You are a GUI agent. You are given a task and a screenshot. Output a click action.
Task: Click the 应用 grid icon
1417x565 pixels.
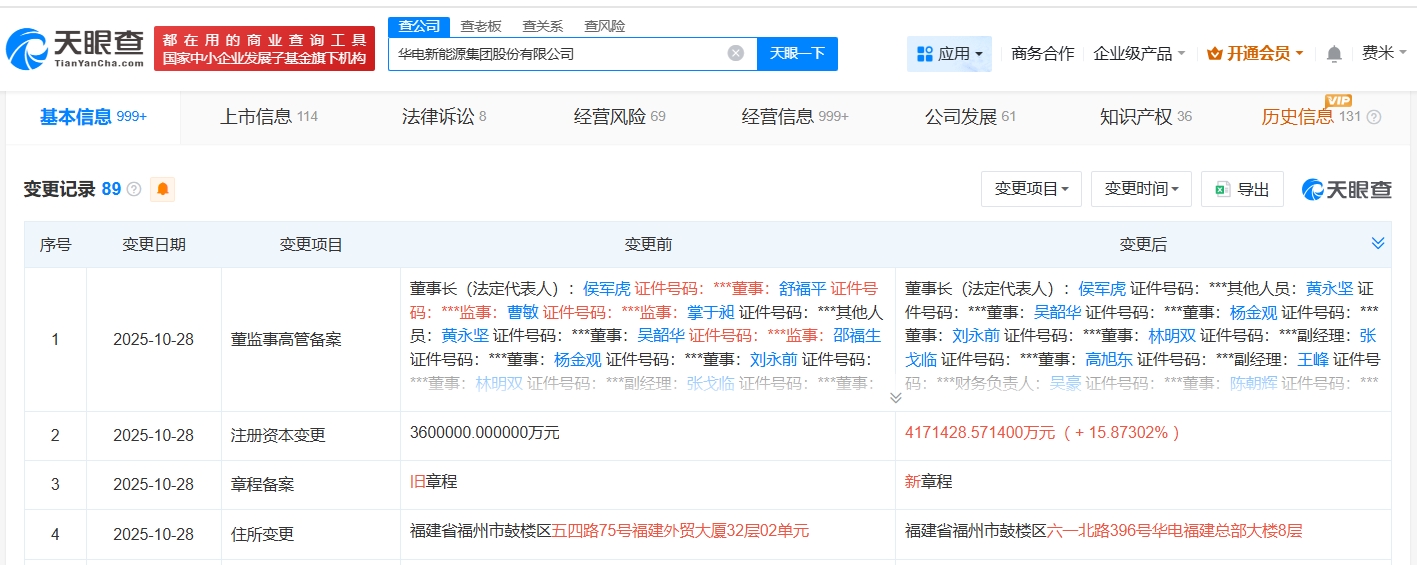coord(925,54)
